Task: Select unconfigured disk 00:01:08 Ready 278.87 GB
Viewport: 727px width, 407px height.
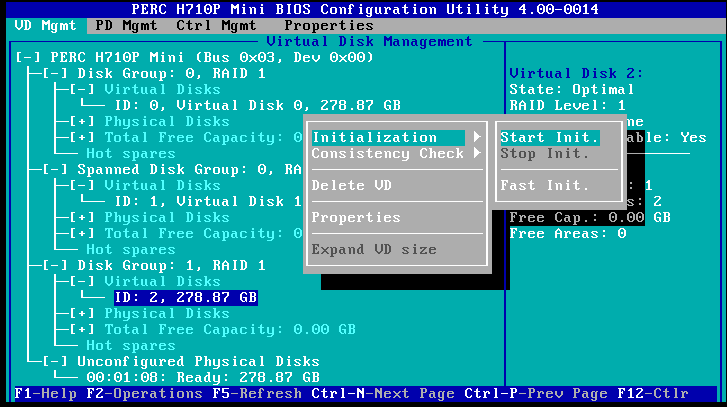Action: (x=203, y=377)
